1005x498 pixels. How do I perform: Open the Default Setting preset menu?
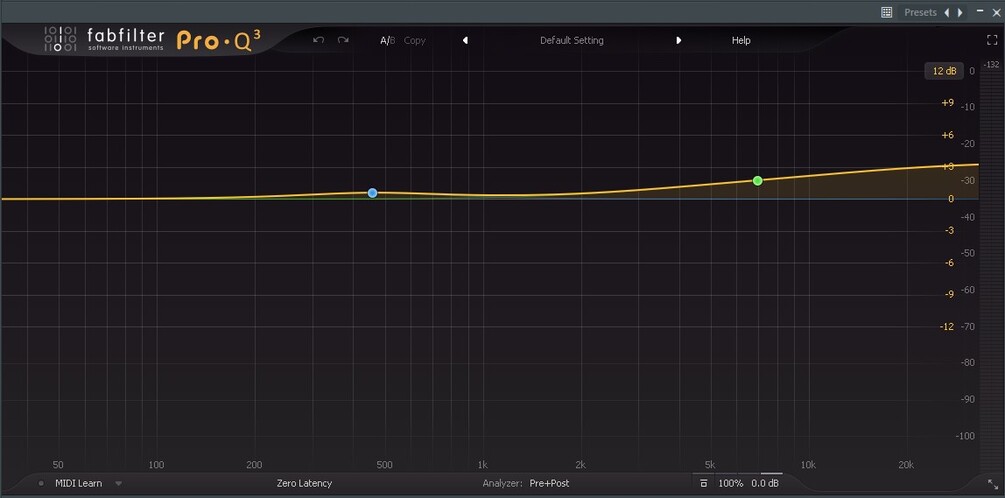point(572,40)
